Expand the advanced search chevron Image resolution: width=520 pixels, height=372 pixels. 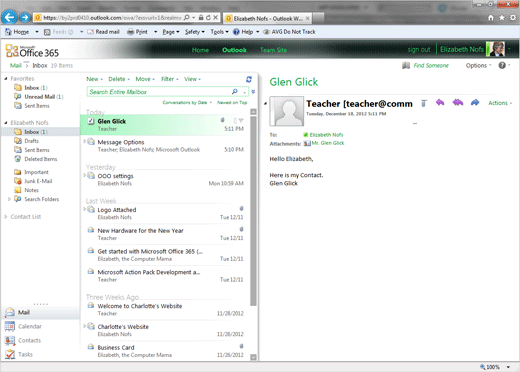tap(253, 92)
